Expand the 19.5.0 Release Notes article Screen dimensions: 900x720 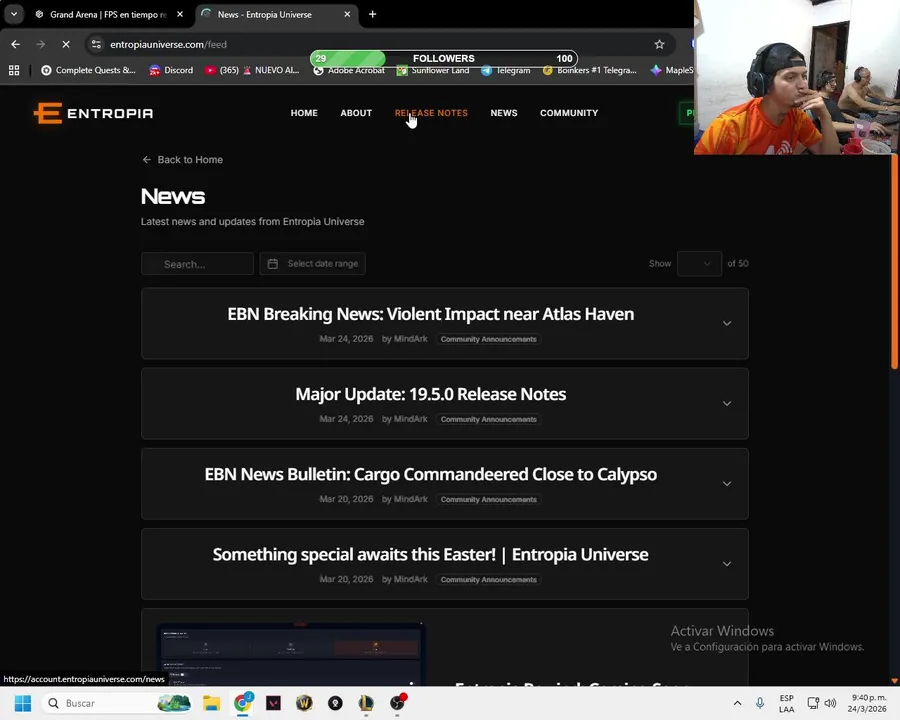point(727,404)
